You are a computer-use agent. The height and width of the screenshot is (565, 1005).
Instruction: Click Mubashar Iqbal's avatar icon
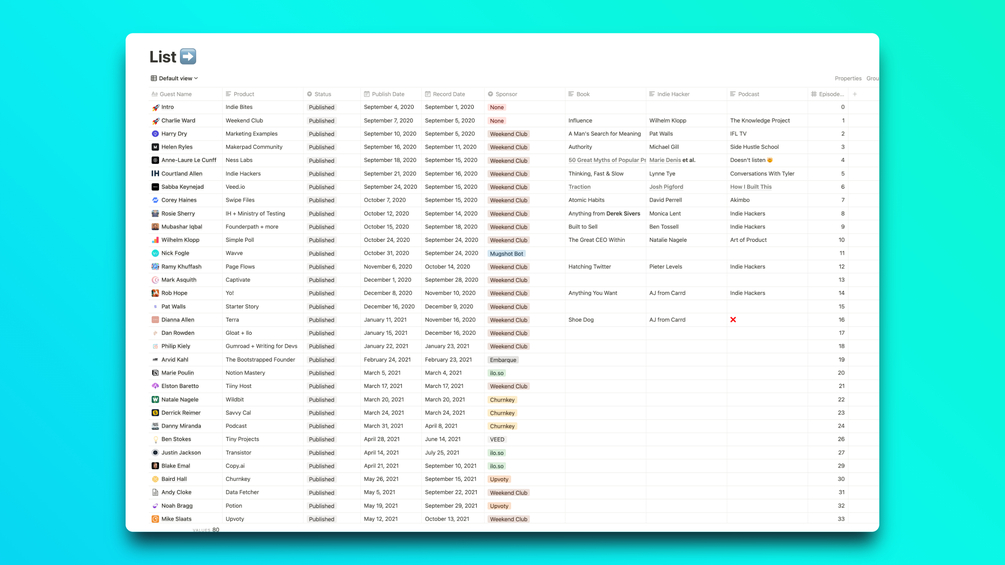(155, 227)
